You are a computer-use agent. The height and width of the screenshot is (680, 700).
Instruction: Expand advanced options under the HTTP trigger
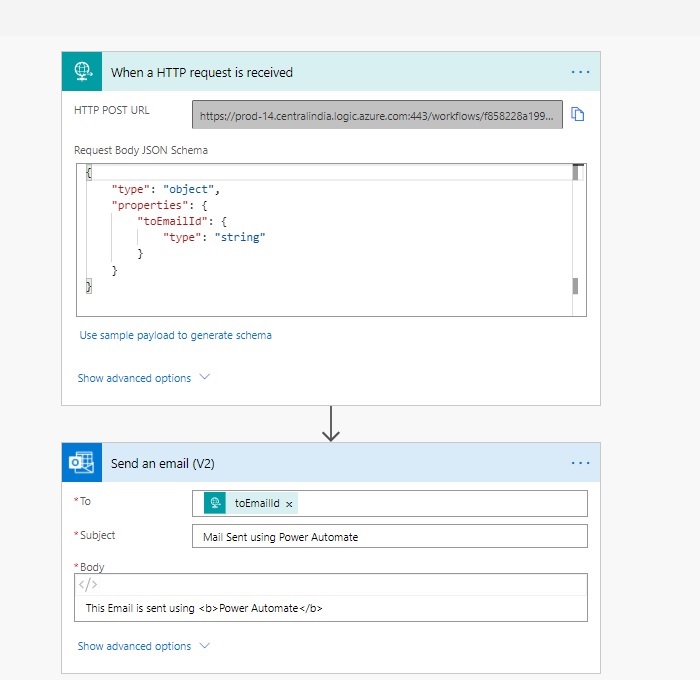(144, 378)
